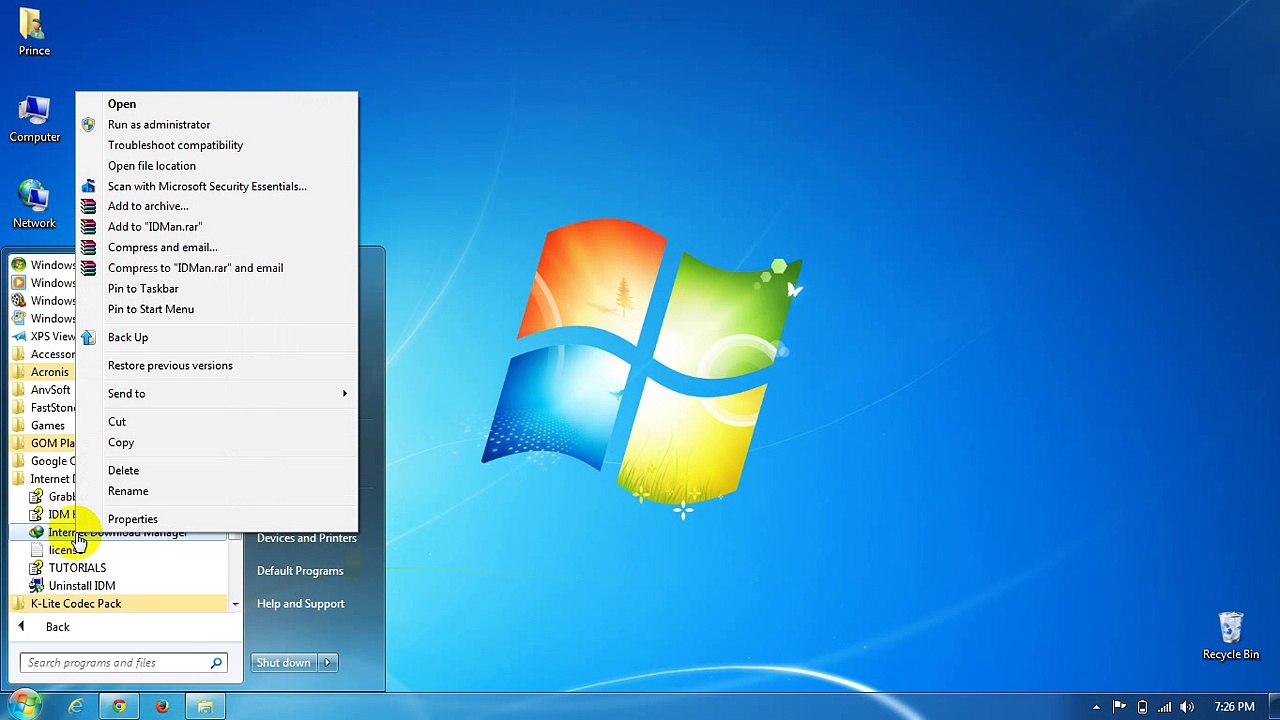Viewport: 1280px width, 720px height.
Task: Choose Add to "IDMan.rar"
Action: pyautogui.click(x=216, y=227)
